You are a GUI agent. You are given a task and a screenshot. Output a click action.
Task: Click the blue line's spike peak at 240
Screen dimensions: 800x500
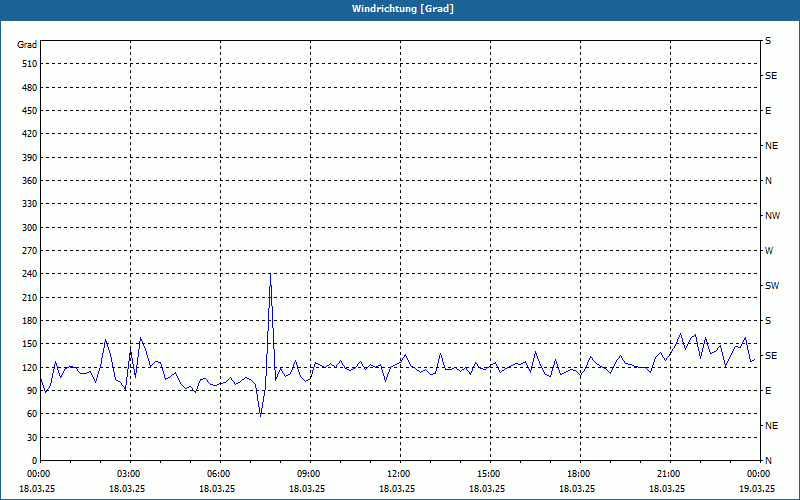point(270,274)
